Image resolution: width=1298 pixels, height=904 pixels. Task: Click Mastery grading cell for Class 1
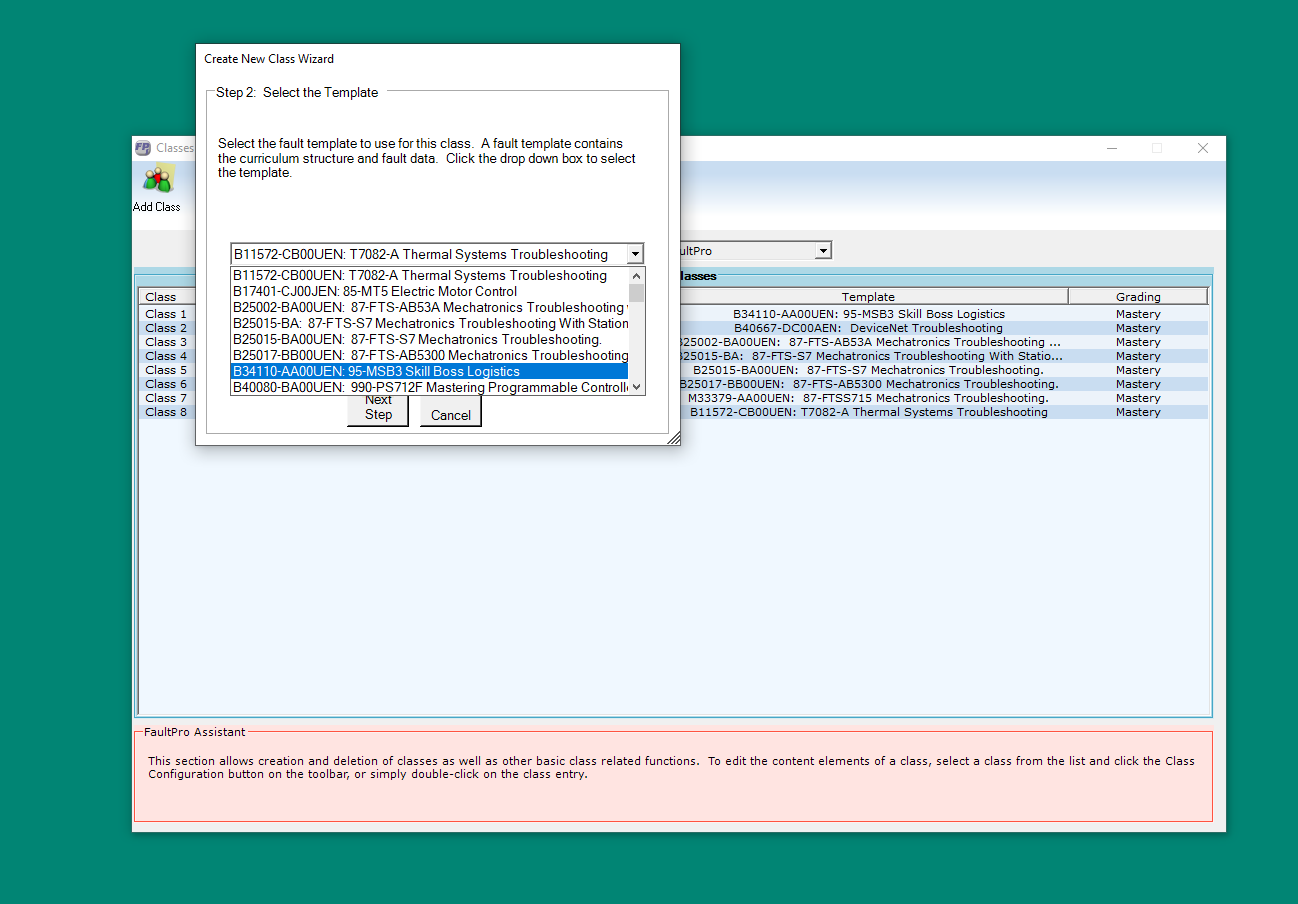pos(1138,314)
